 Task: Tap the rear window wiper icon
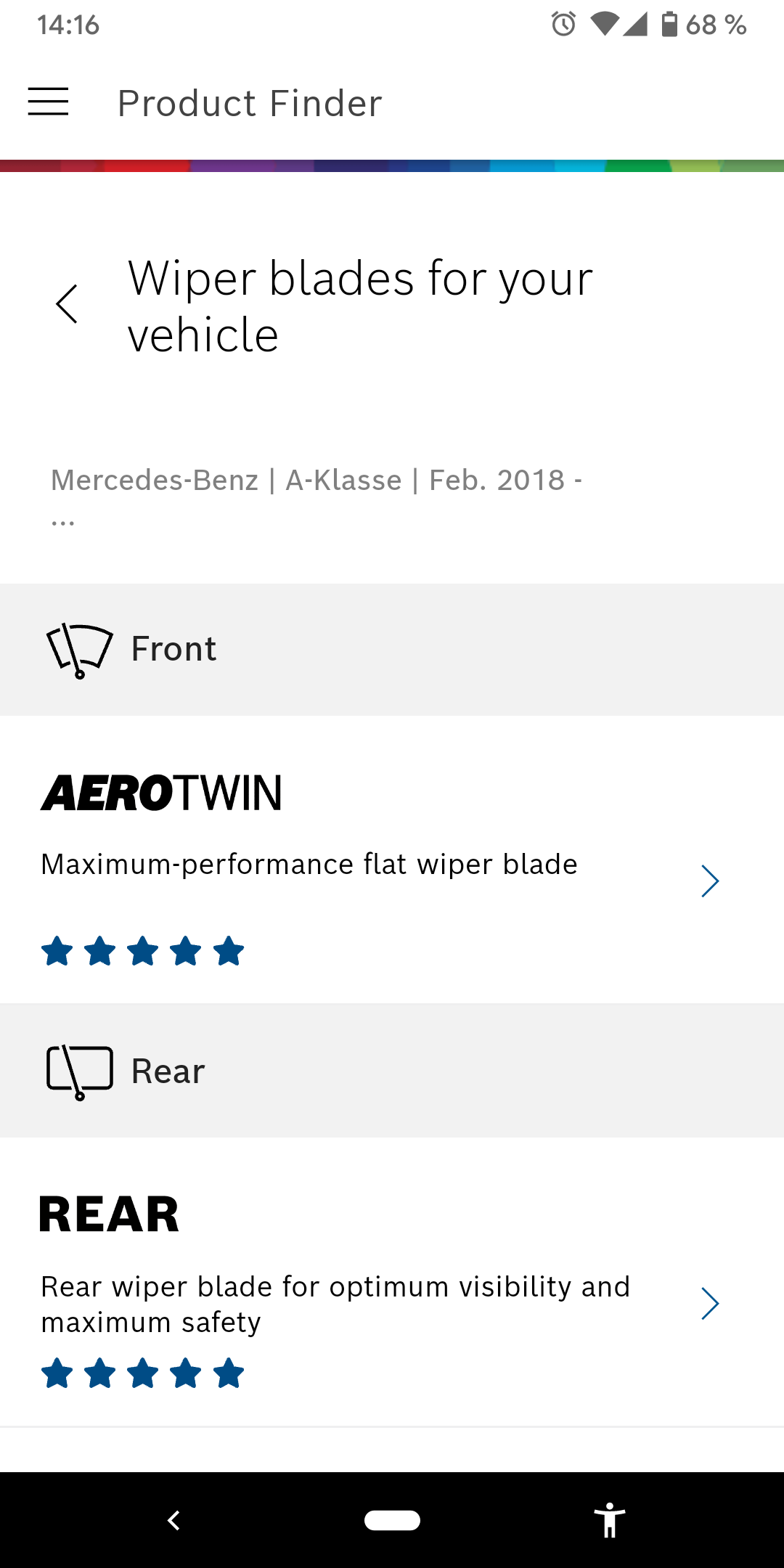coord(80,1071)
